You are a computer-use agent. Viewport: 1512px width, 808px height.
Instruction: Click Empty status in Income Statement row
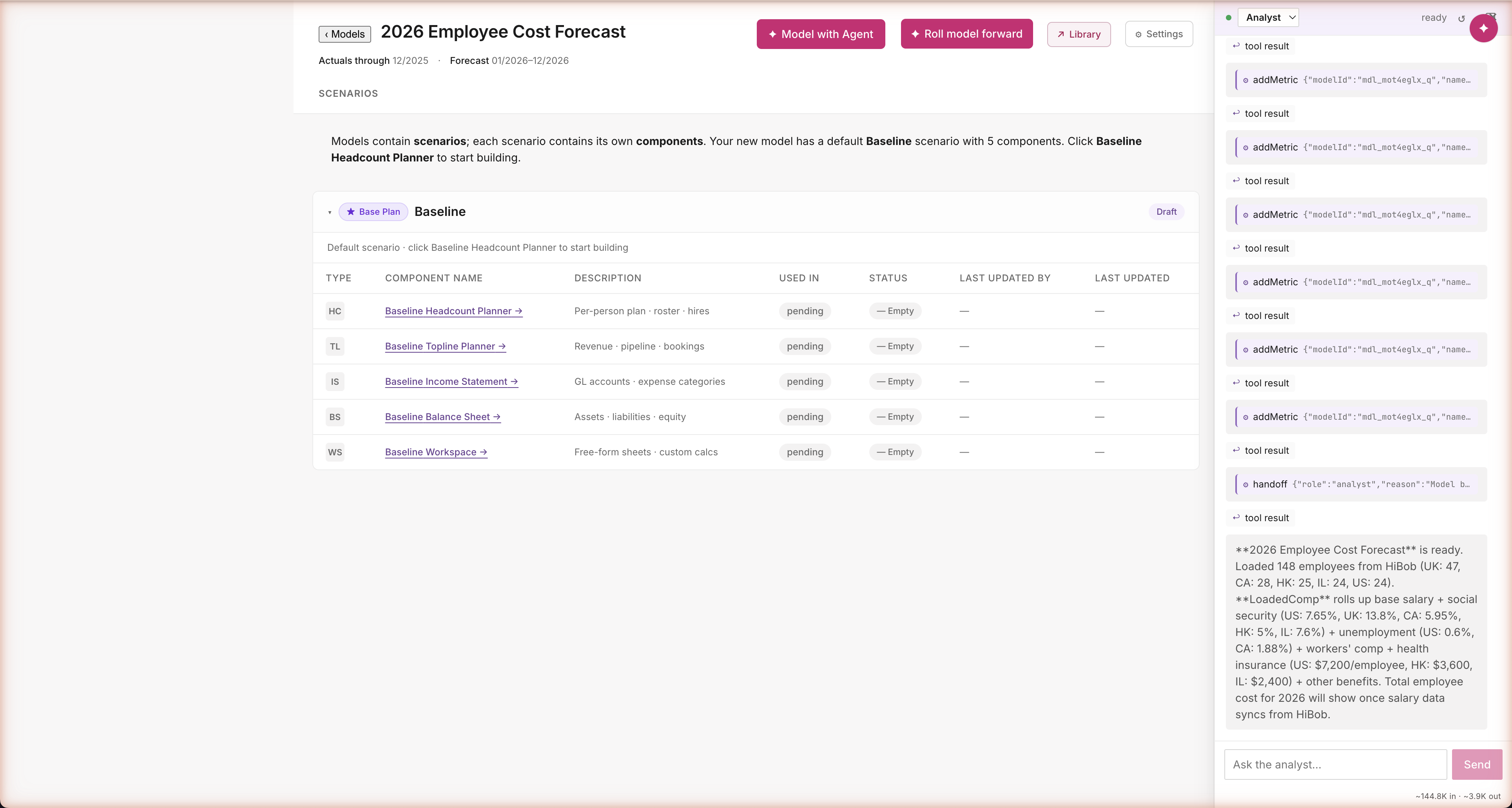pyautogui.click(x=895, y=381)
